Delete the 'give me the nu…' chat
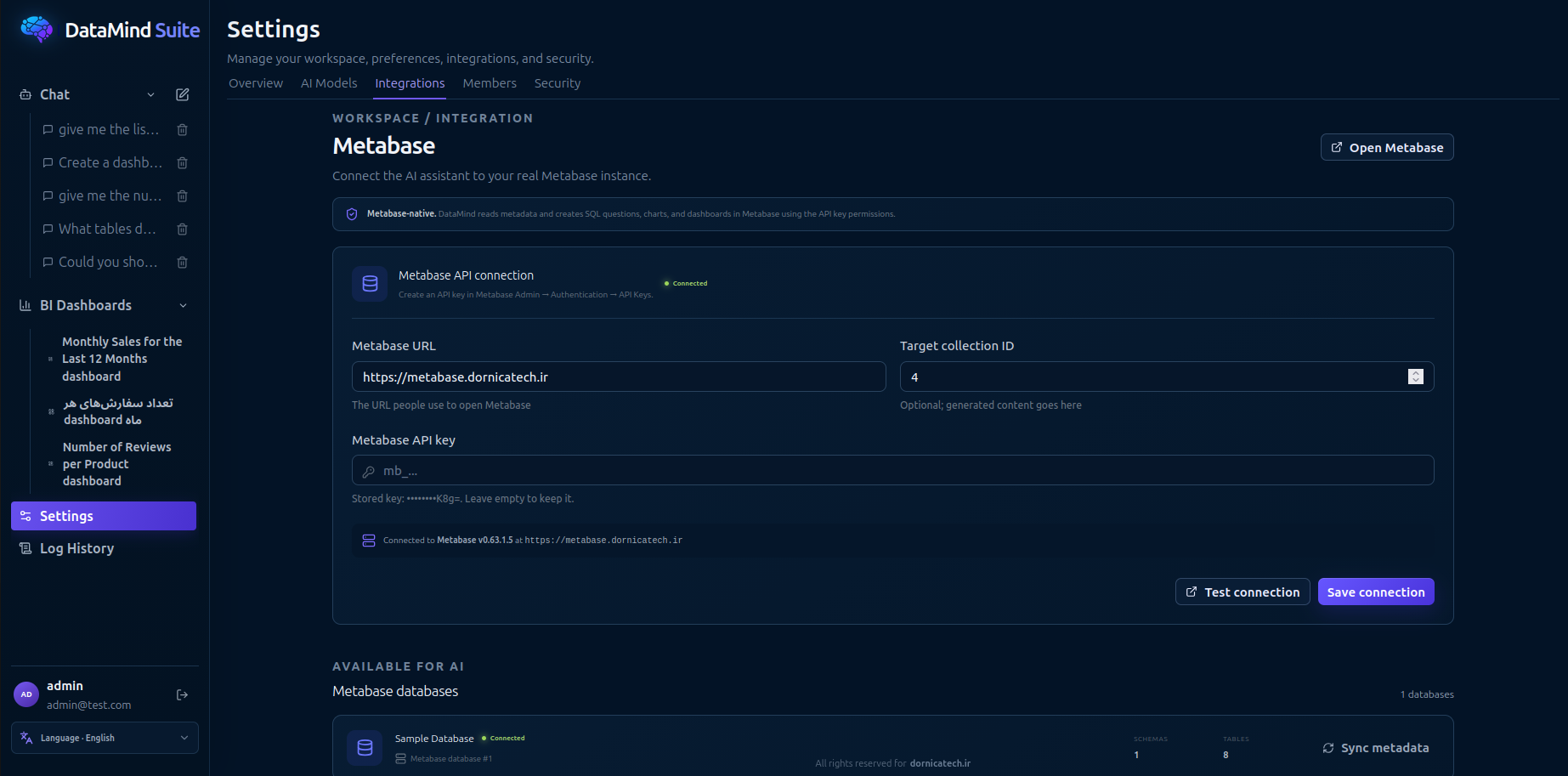1568x776 pixels. point(182,195)
